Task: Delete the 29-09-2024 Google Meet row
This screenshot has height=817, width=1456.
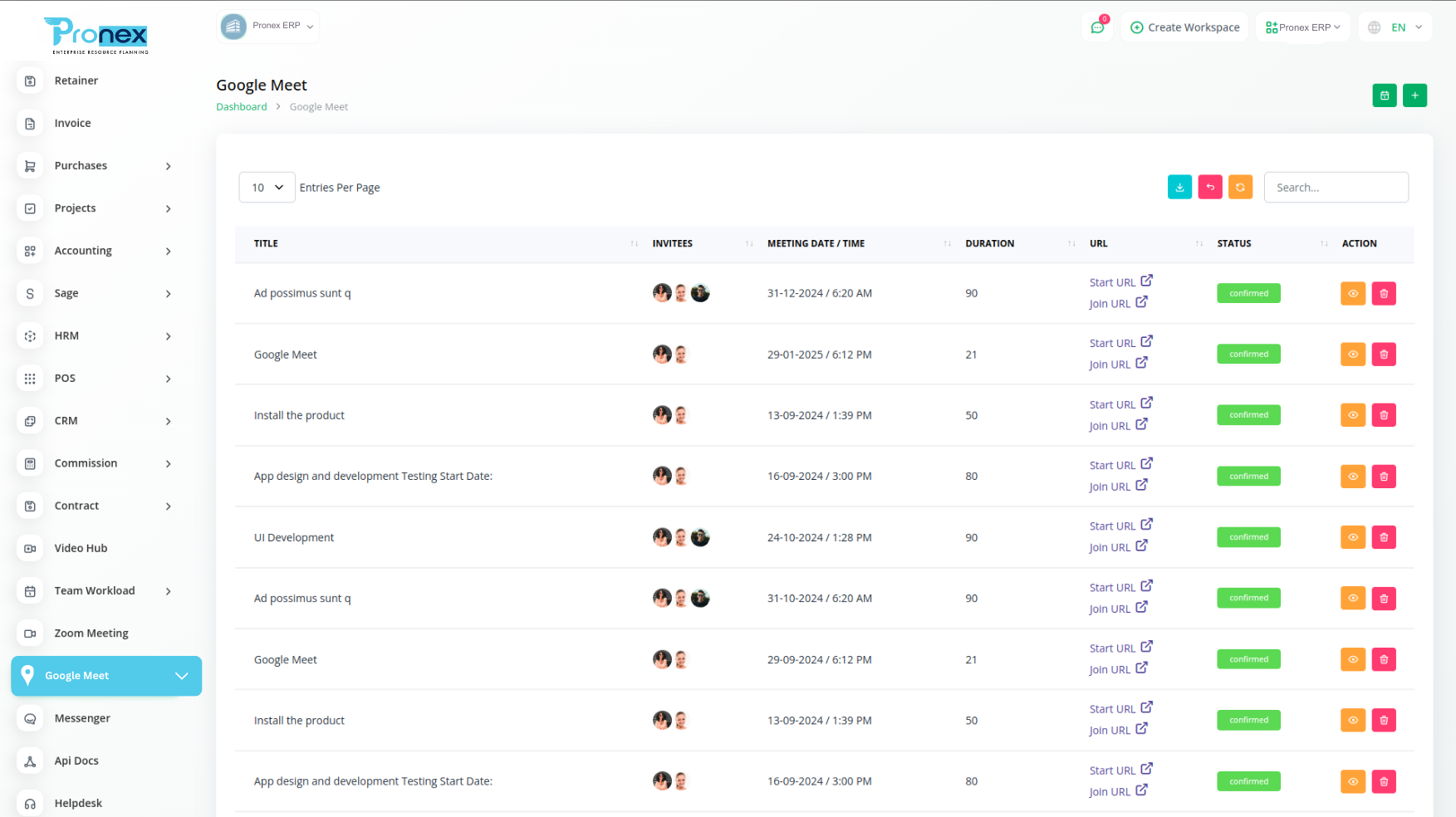Action: 1384,659
